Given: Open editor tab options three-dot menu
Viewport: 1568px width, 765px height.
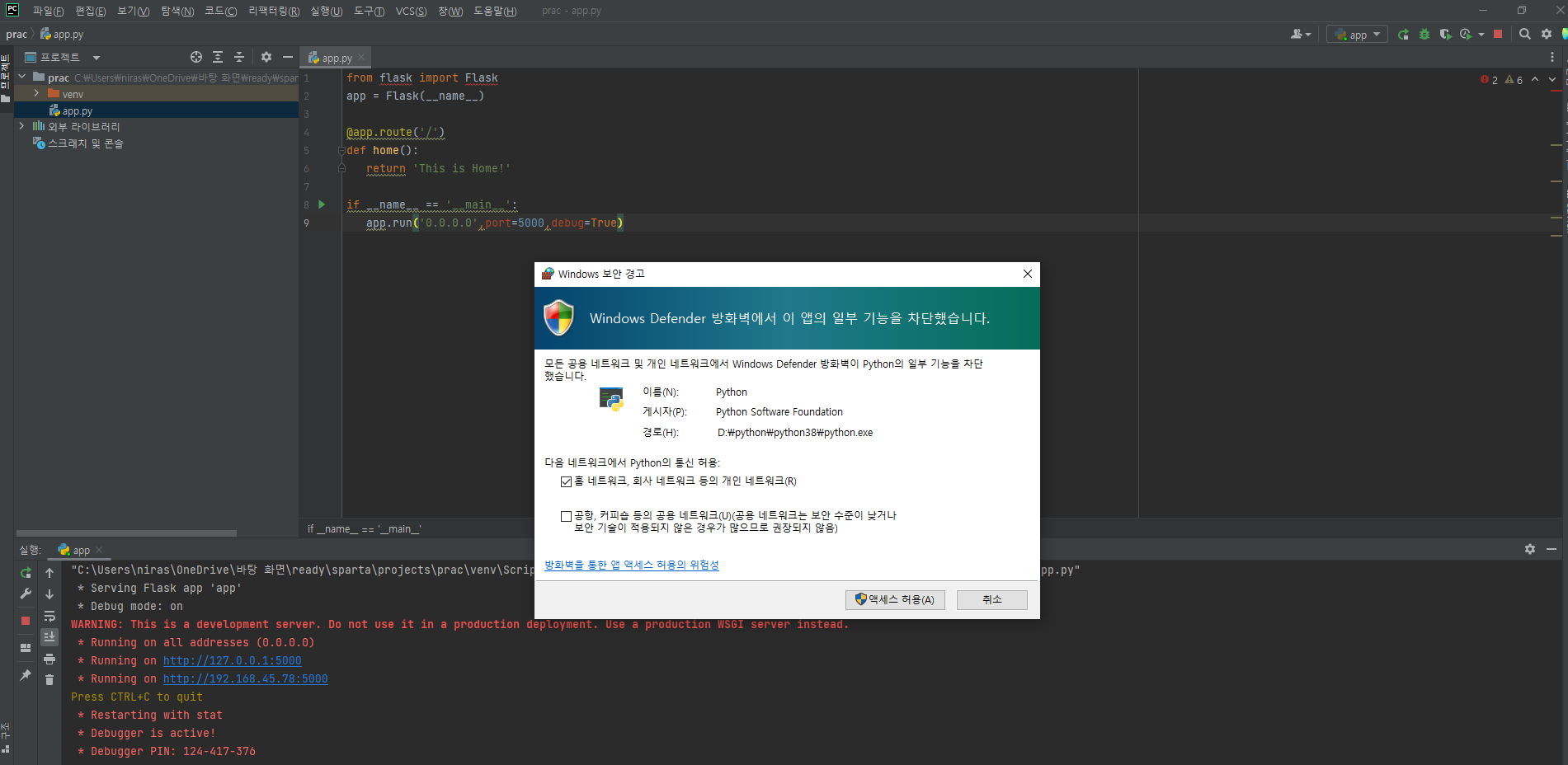Looking at the screenshot, I should click(1552, 58).
